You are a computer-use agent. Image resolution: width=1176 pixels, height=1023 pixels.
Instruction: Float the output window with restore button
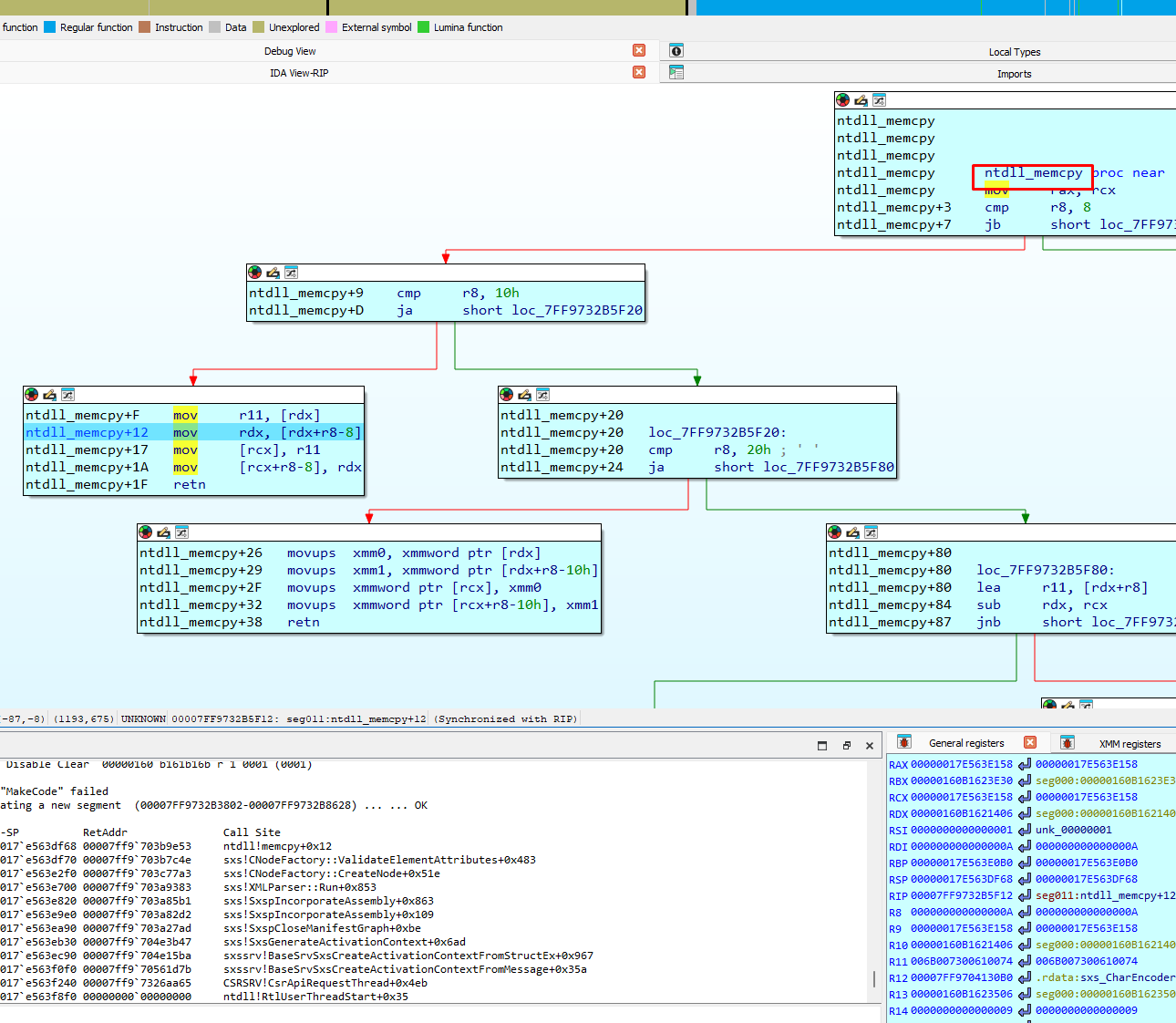(846, 746)
